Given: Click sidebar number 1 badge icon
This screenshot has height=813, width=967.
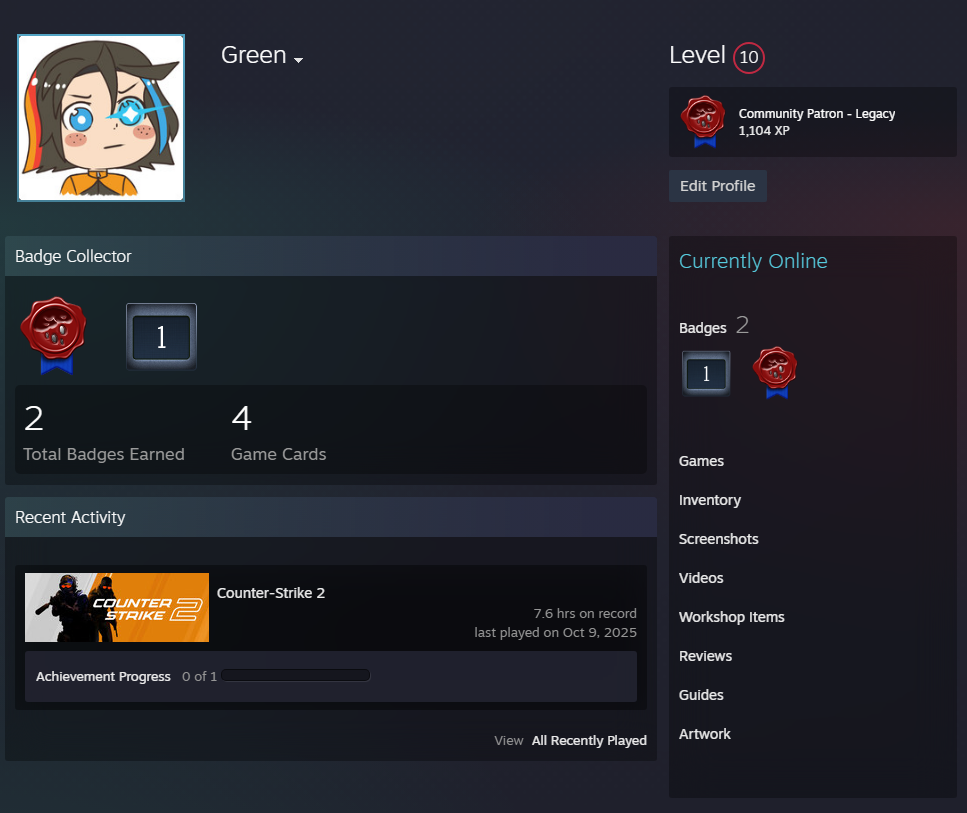Looking at the screenshot, I should 706,373.
